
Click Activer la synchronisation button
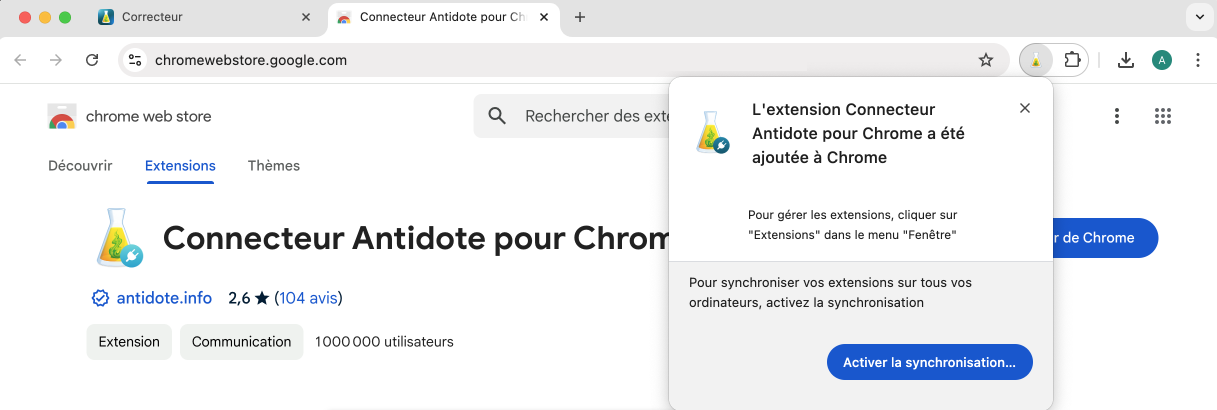click(x=929, y=362)
